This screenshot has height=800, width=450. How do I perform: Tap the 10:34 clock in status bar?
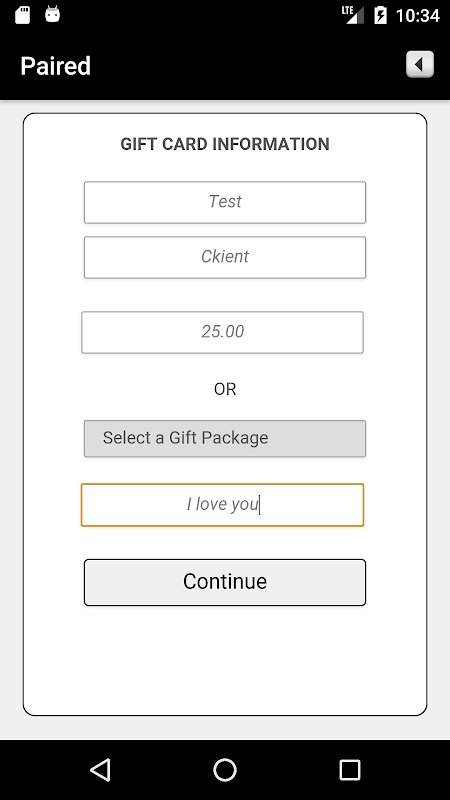417,15
